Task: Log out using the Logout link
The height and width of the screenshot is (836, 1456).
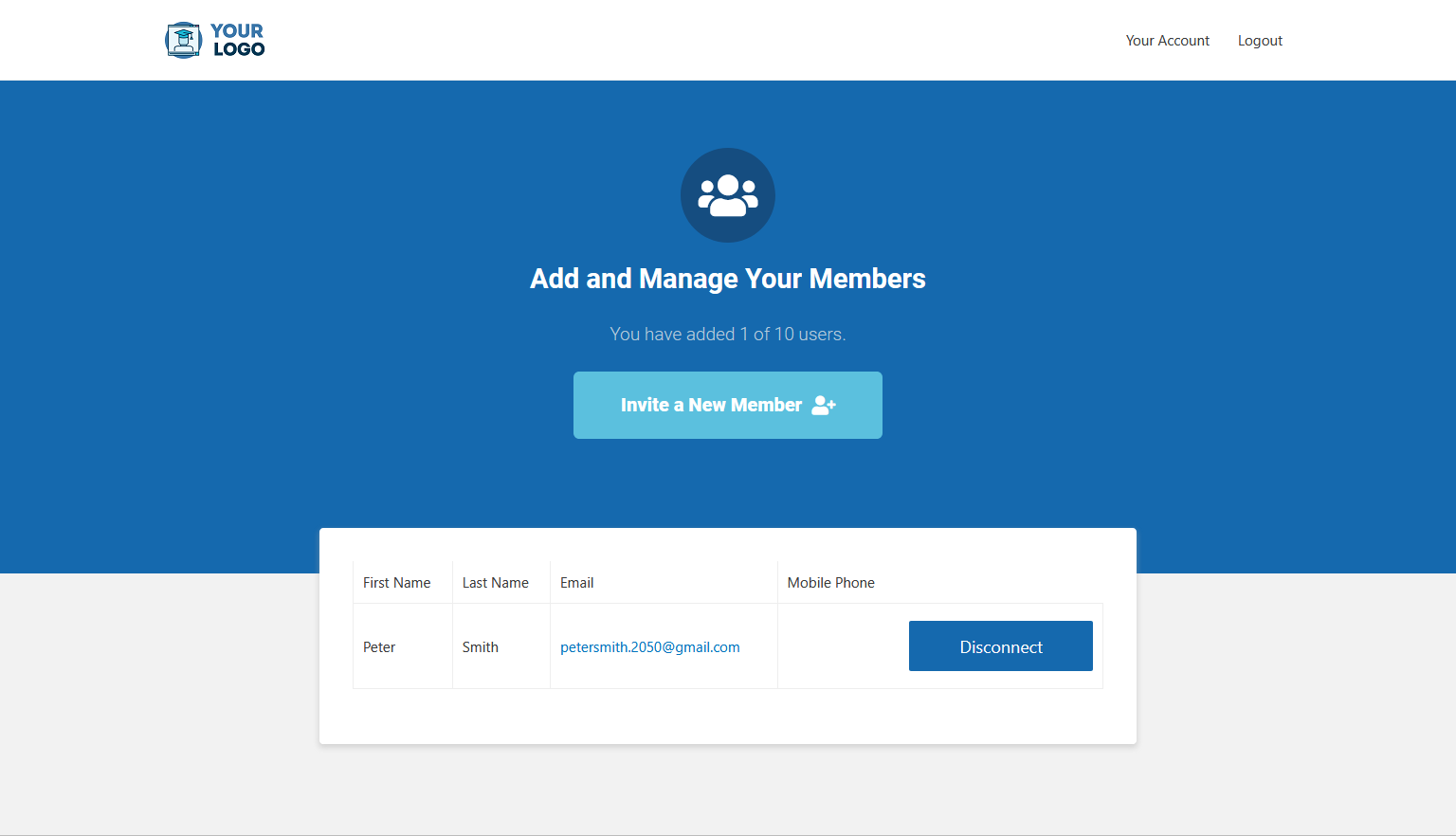Action: (1260, 41)
